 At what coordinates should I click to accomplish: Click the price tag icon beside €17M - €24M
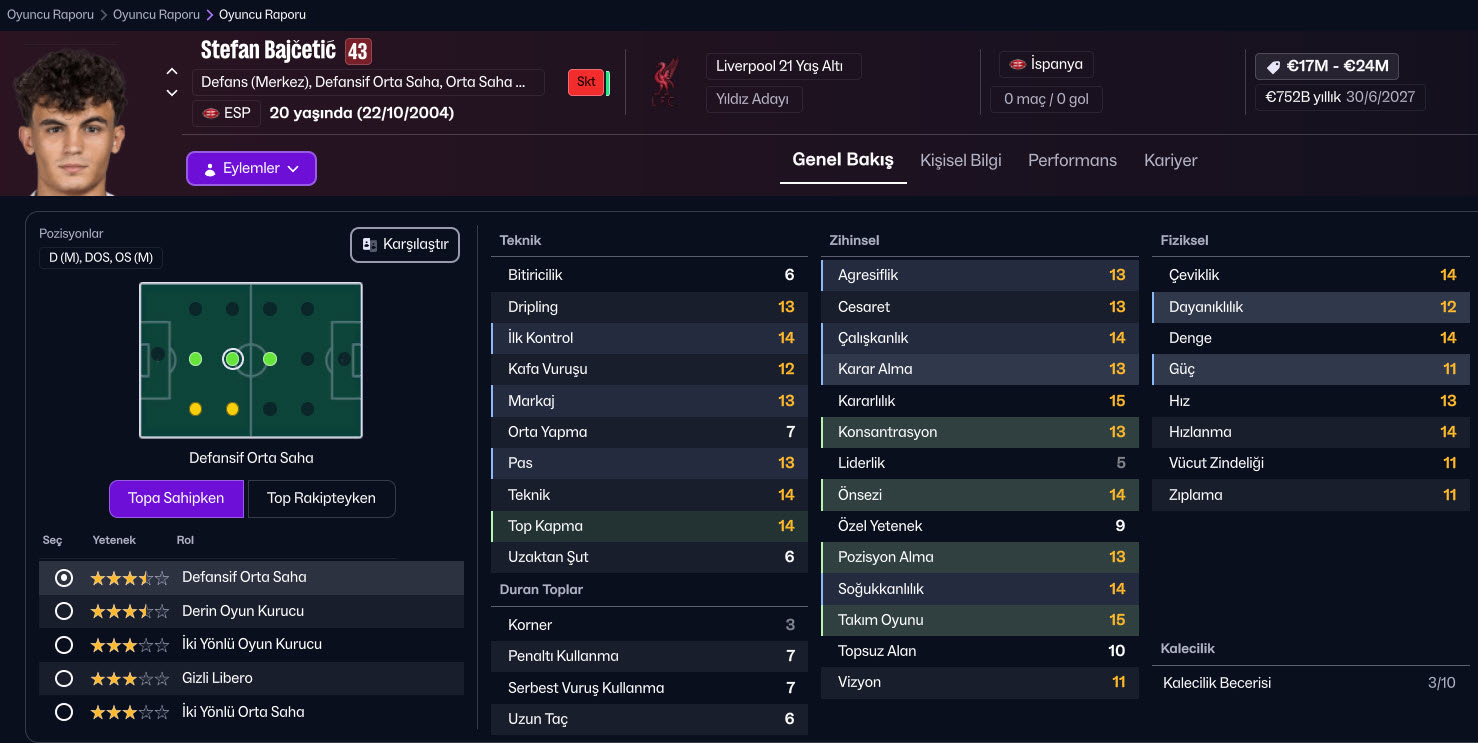pyautogui.click(x=1273, y=67)
